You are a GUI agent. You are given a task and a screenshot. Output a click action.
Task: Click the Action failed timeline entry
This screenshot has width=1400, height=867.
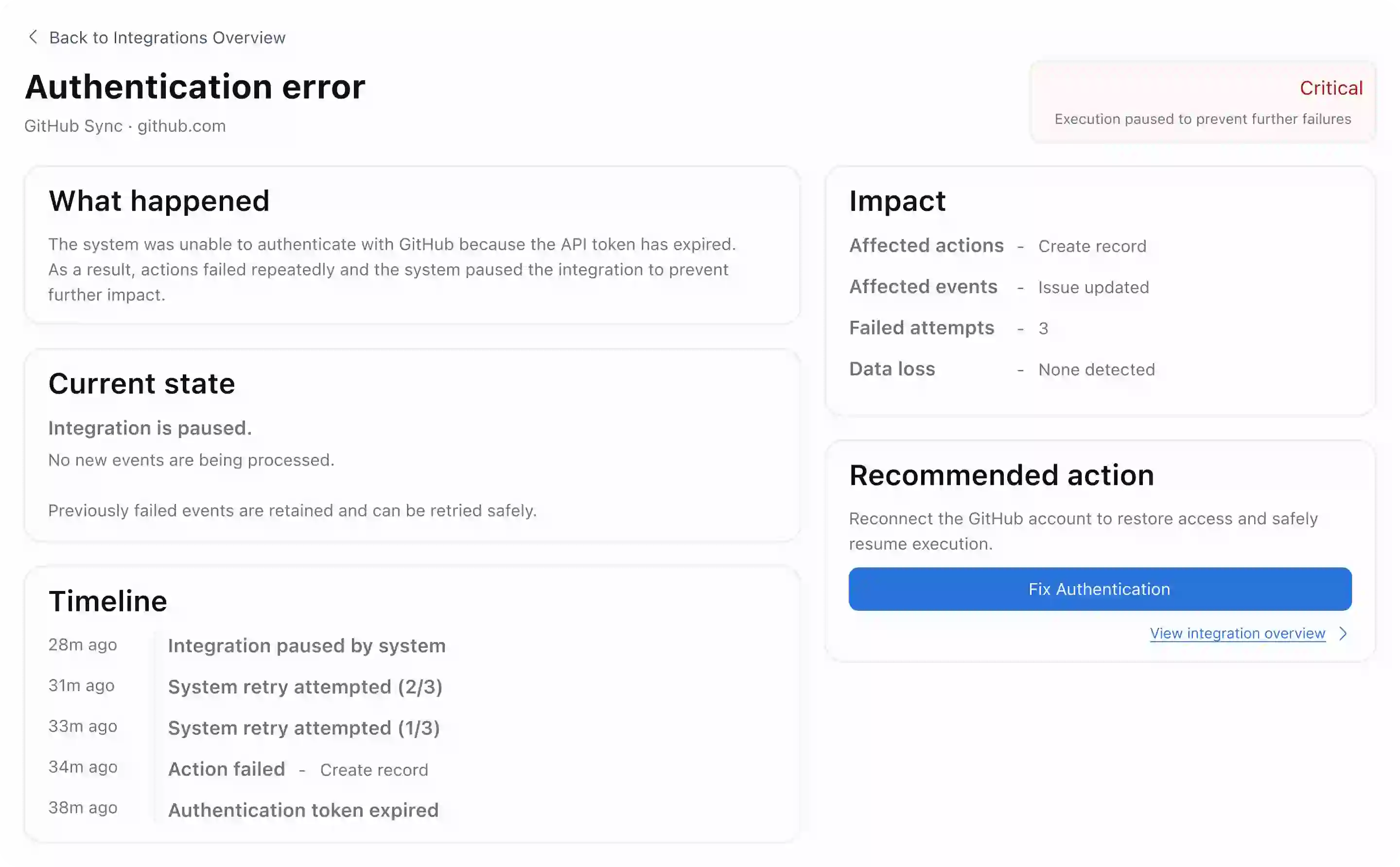click(x=227, y=769)
